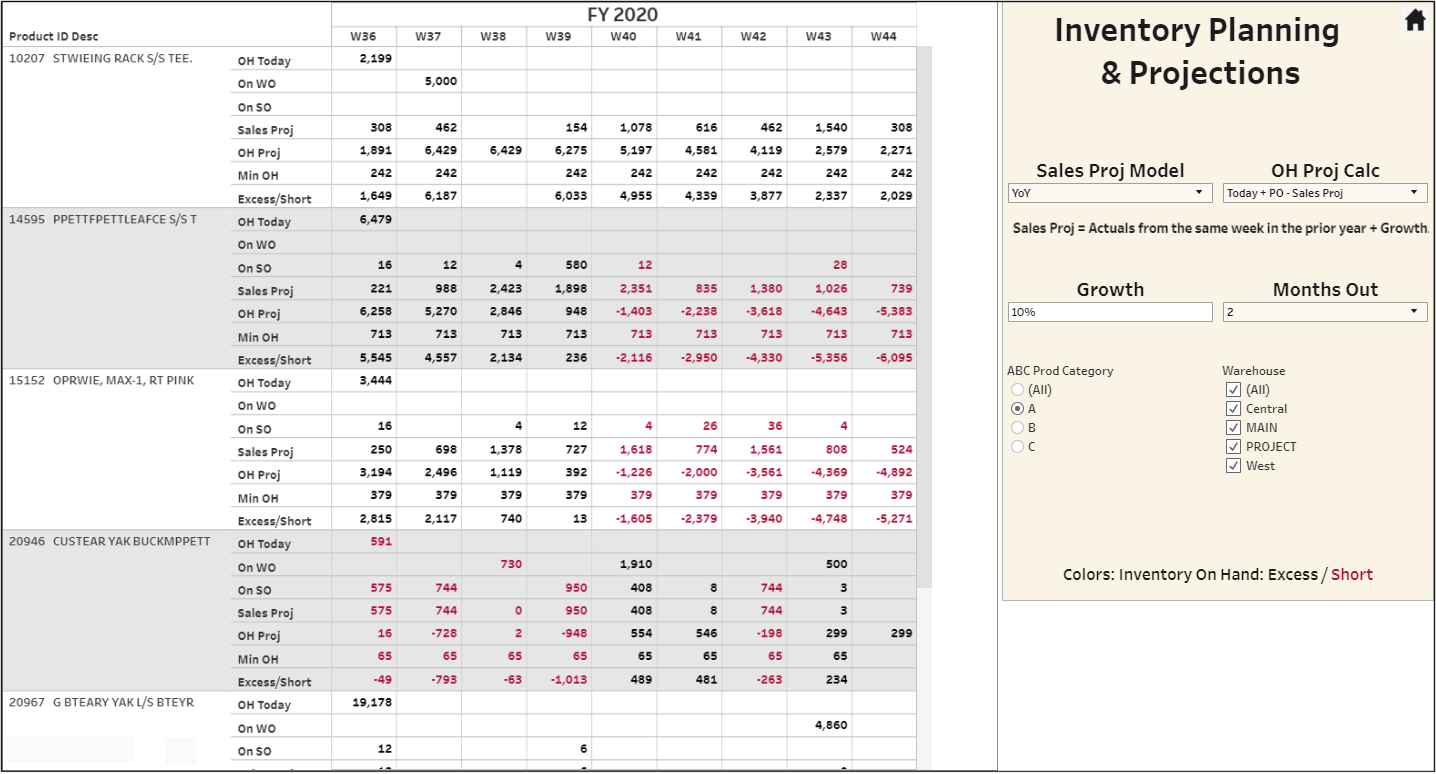Toggle the West warehouse checkbox

click(x=1234, y=466)
